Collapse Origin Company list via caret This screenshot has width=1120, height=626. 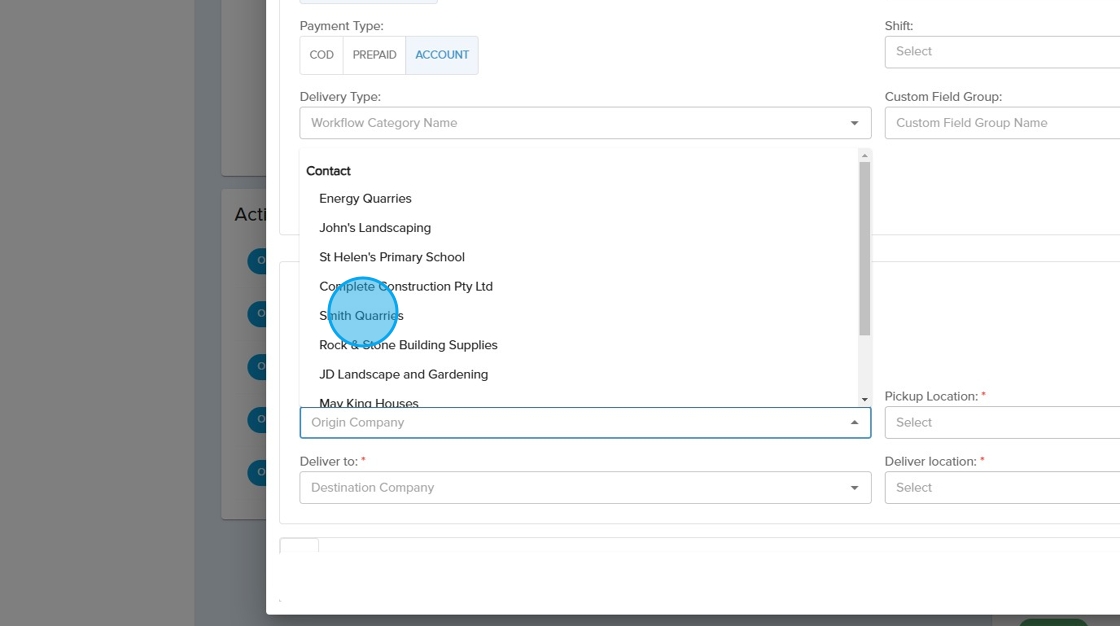pyautogui.click(x=854, y=423)
